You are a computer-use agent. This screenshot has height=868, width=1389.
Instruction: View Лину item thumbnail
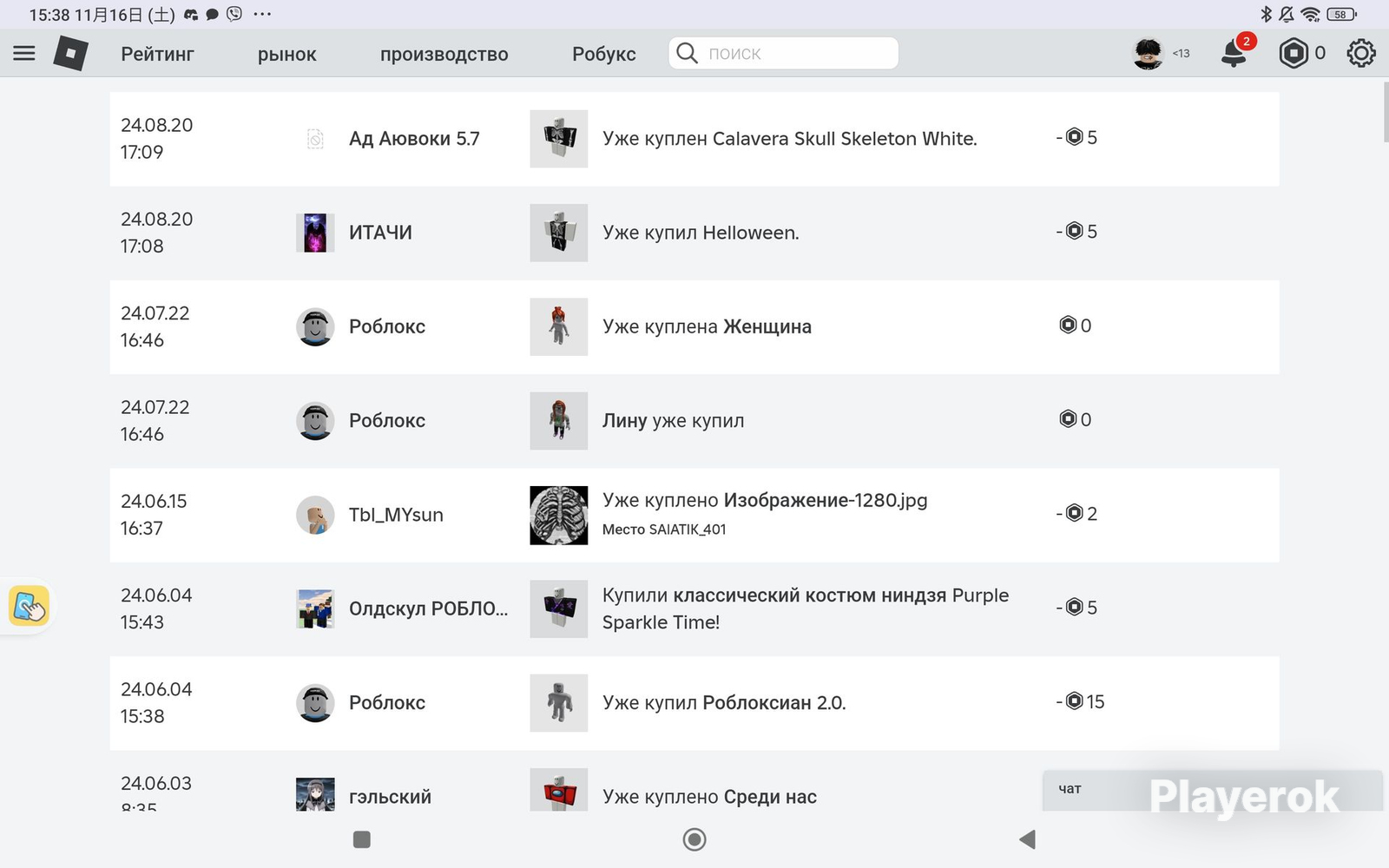click(x=558, y=421)
